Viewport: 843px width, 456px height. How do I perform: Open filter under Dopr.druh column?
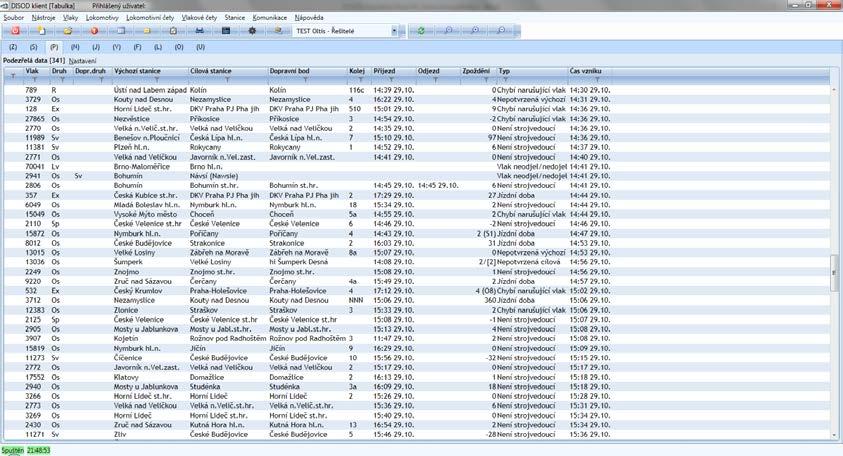pos(101,80)
